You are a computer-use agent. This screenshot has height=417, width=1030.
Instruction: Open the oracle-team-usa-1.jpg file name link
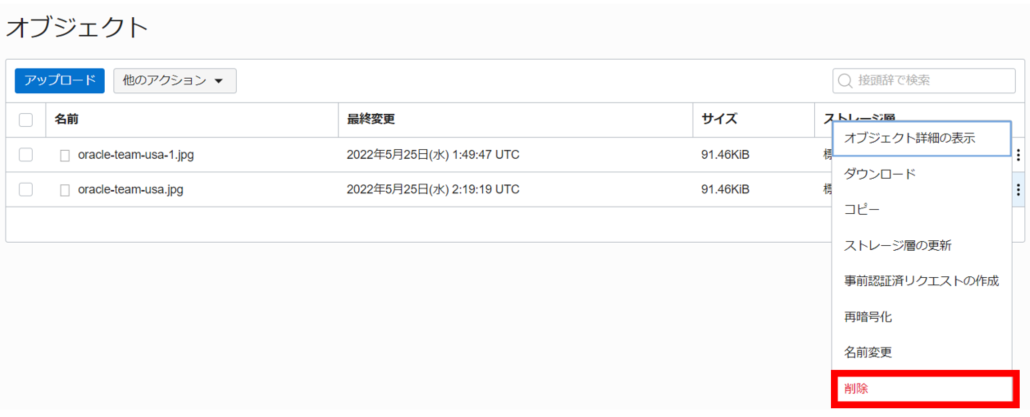(137, 155)
